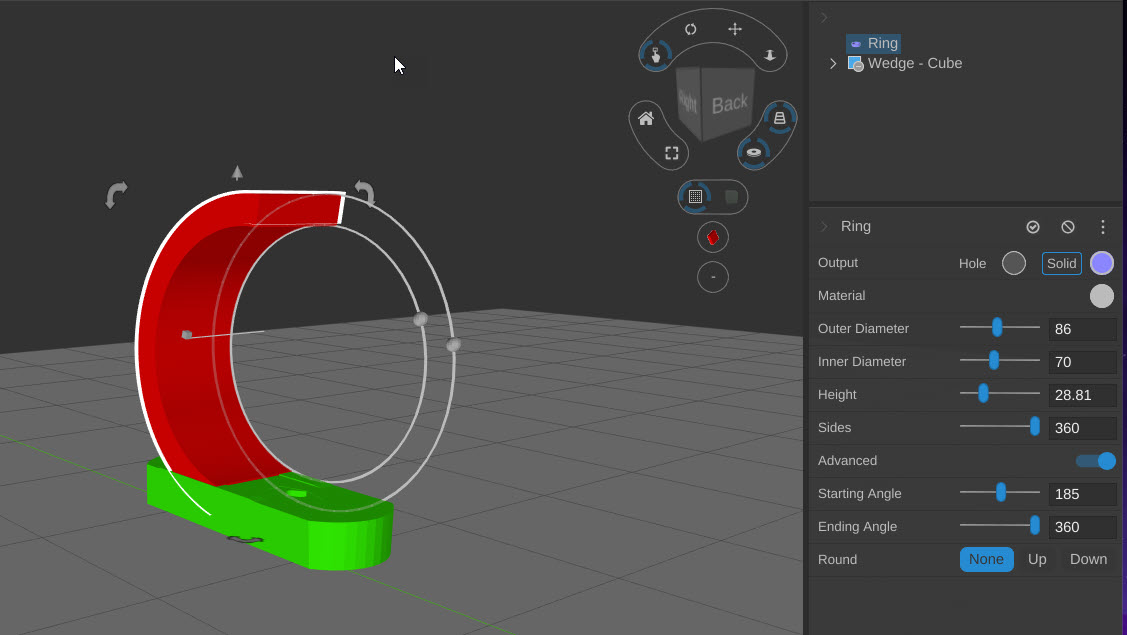The image size is (1127, 635).
Task: Open the Solid purple color swatch
Action: pos(1102,263)
